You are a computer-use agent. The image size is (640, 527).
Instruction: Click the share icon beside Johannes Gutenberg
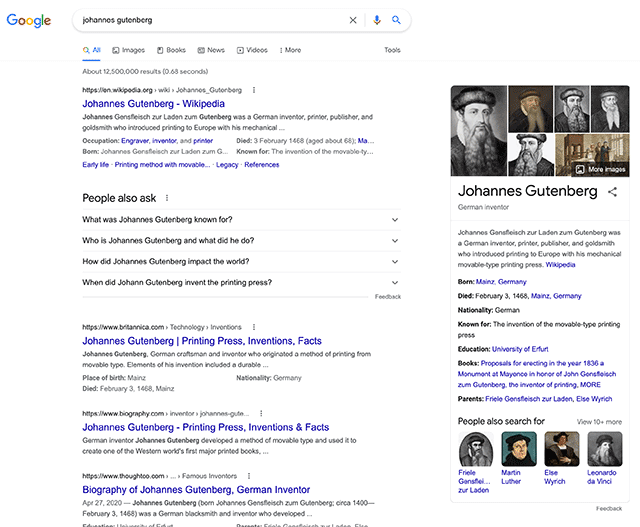tap(613, 191)
